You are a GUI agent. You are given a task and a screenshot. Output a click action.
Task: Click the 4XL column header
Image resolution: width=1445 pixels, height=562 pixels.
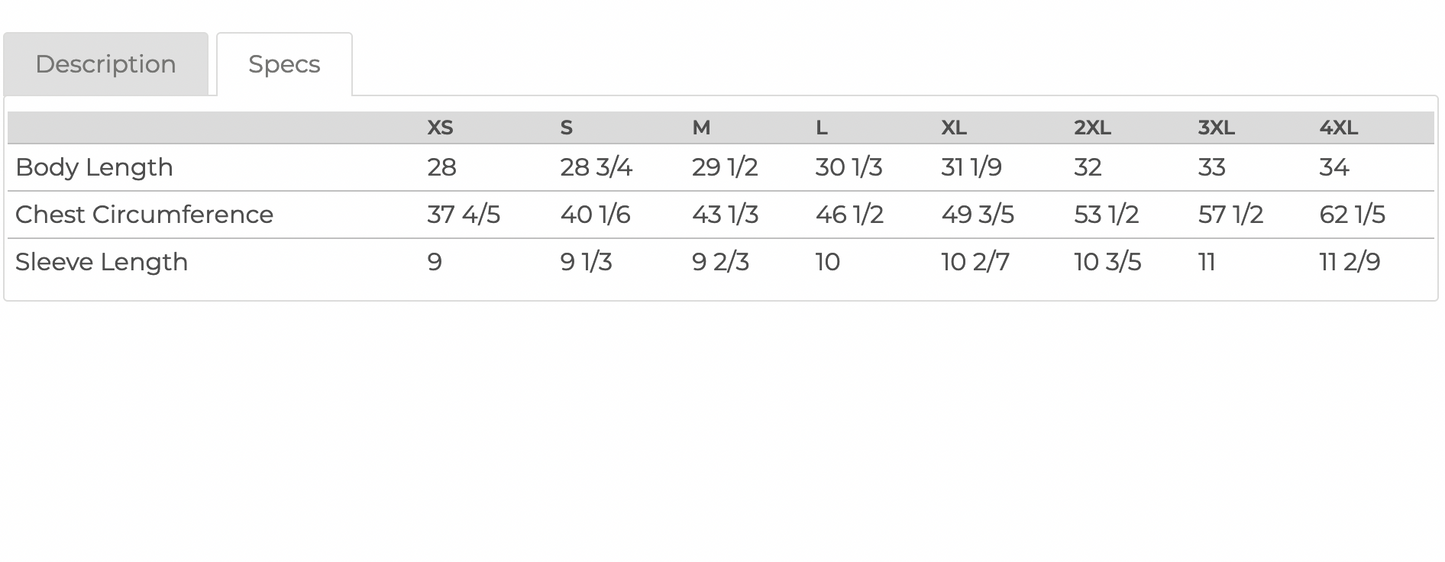click(x=1338, y=128)
